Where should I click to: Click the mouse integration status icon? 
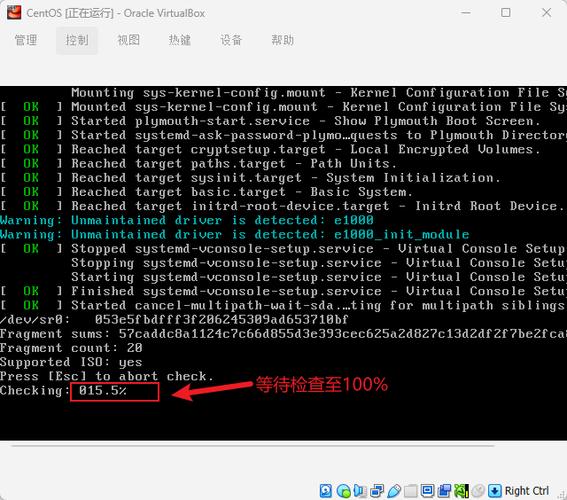[478, 491]
